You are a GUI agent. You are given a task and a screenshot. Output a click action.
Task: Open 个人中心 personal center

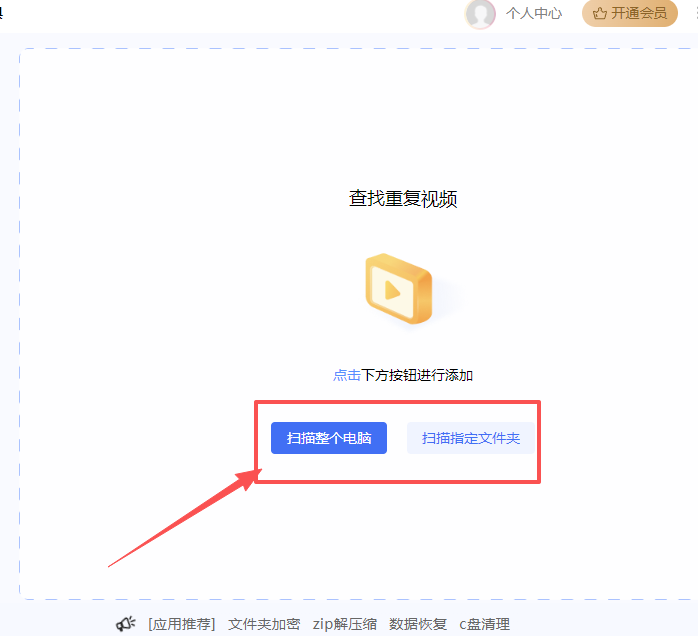[533, 14]
